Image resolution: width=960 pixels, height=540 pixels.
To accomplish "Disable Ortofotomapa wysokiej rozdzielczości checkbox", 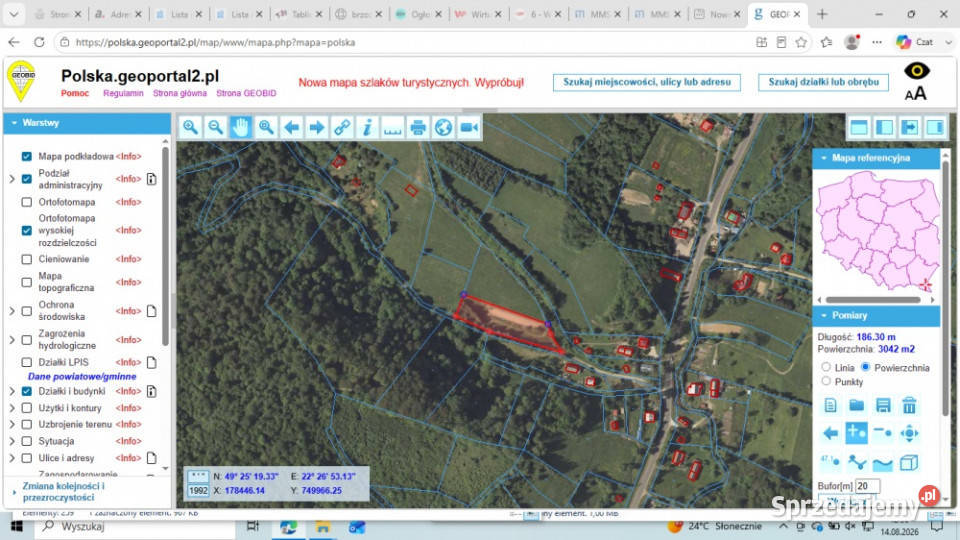I will pyautogui.click(x=26, y=230).
